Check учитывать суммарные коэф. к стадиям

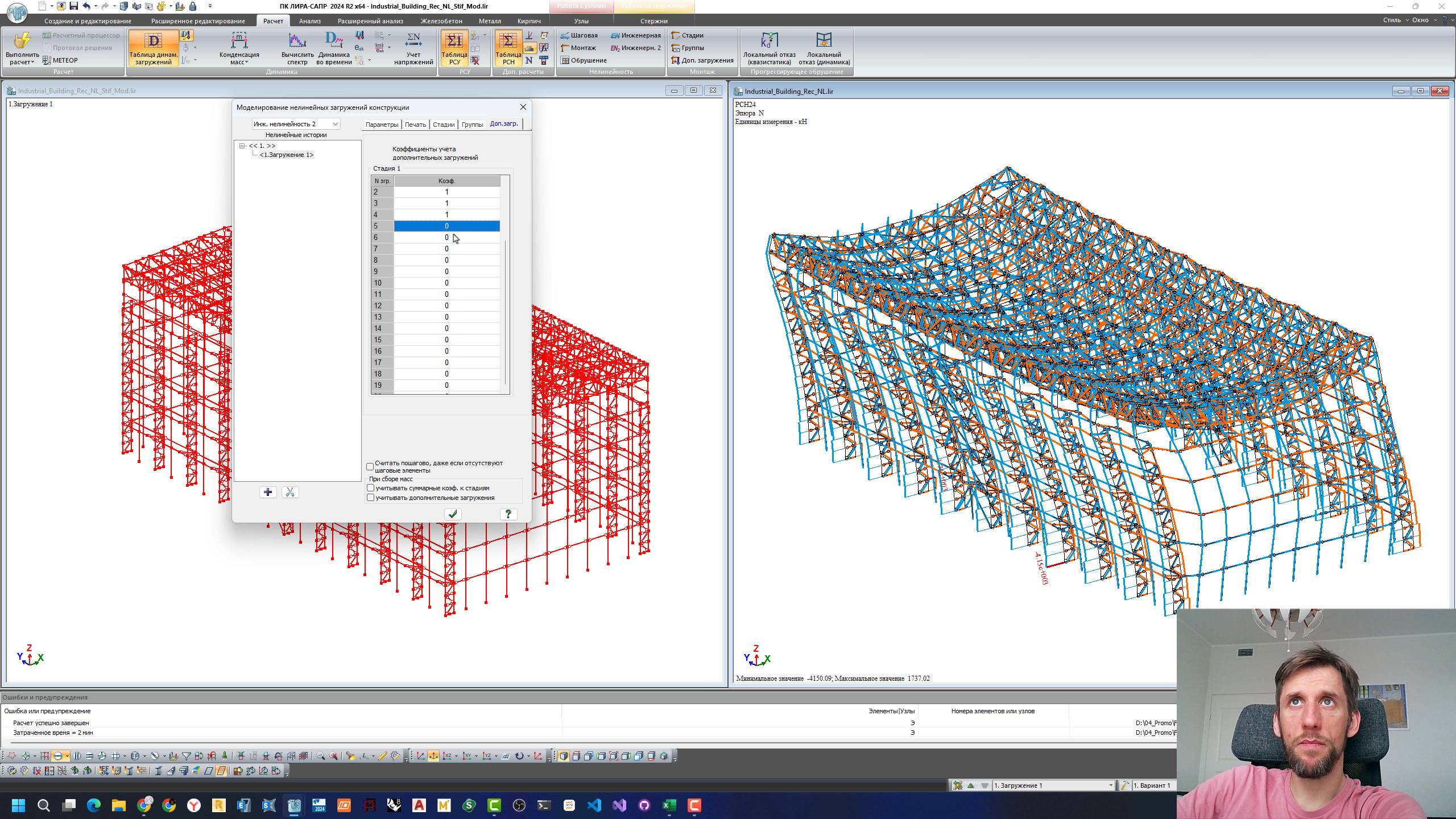click(371, 488)
